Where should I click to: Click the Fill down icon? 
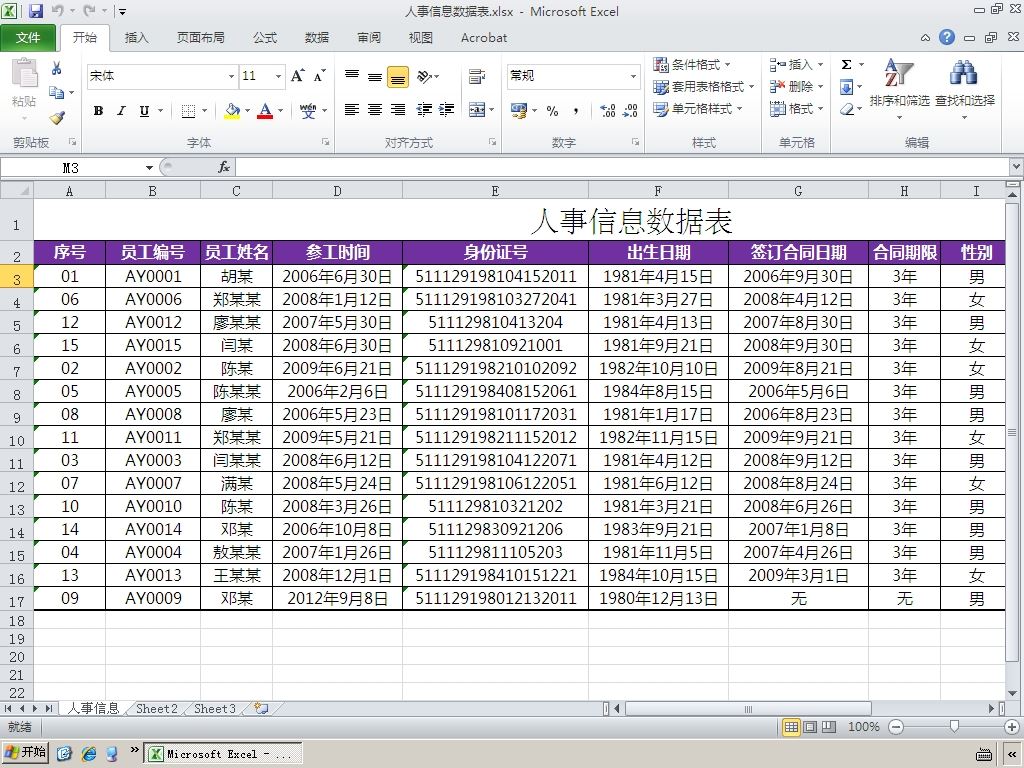pos(846,87)
